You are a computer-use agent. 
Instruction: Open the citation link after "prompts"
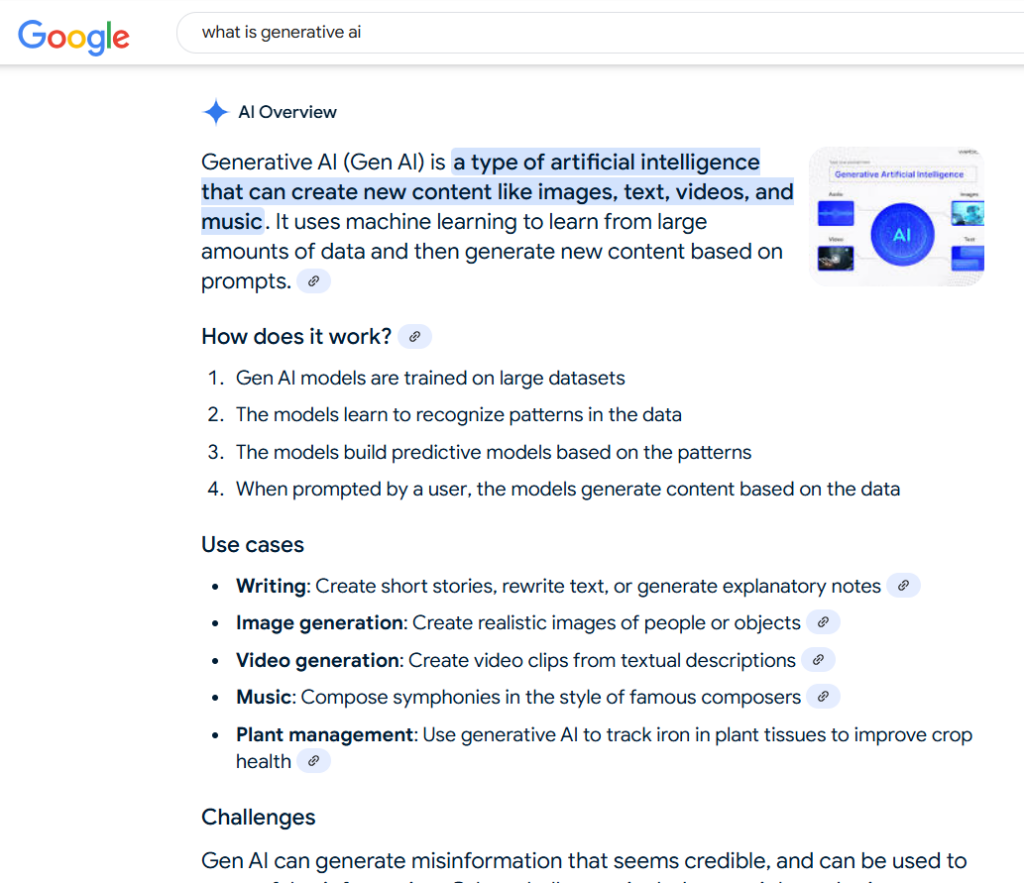pos(313,281)
